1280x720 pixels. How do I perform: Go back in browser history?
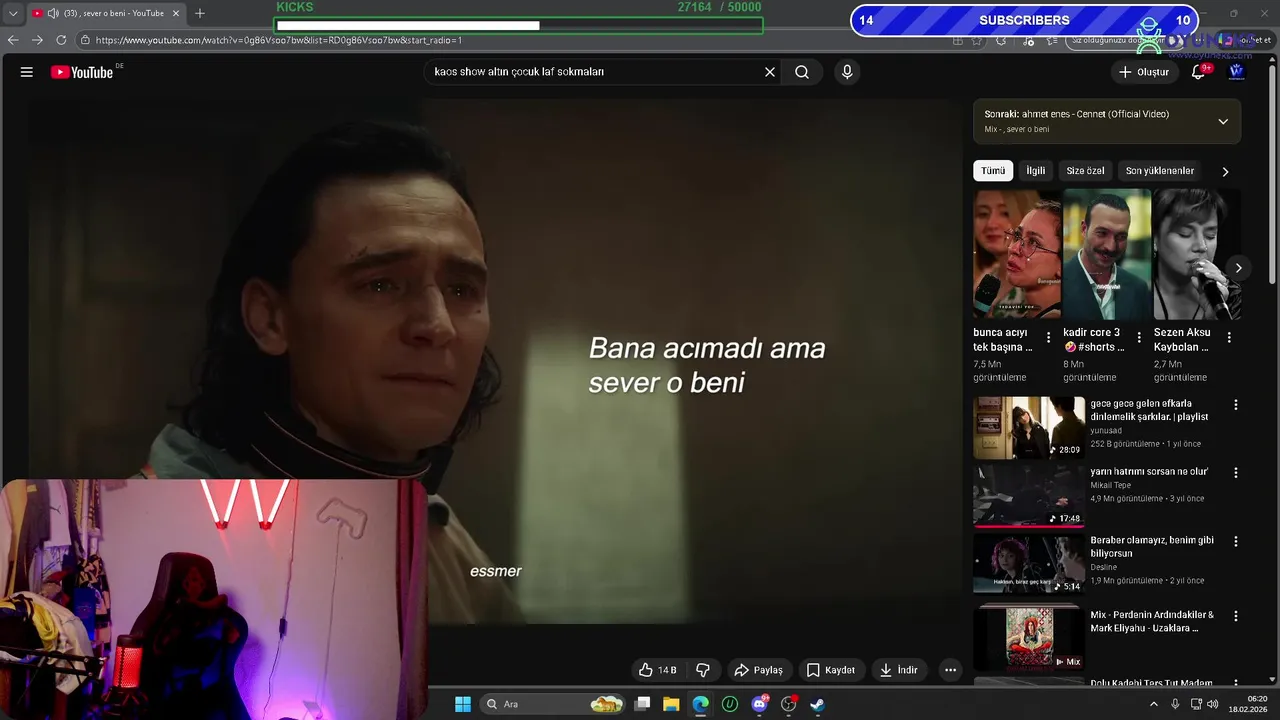(x=13, y=40)
